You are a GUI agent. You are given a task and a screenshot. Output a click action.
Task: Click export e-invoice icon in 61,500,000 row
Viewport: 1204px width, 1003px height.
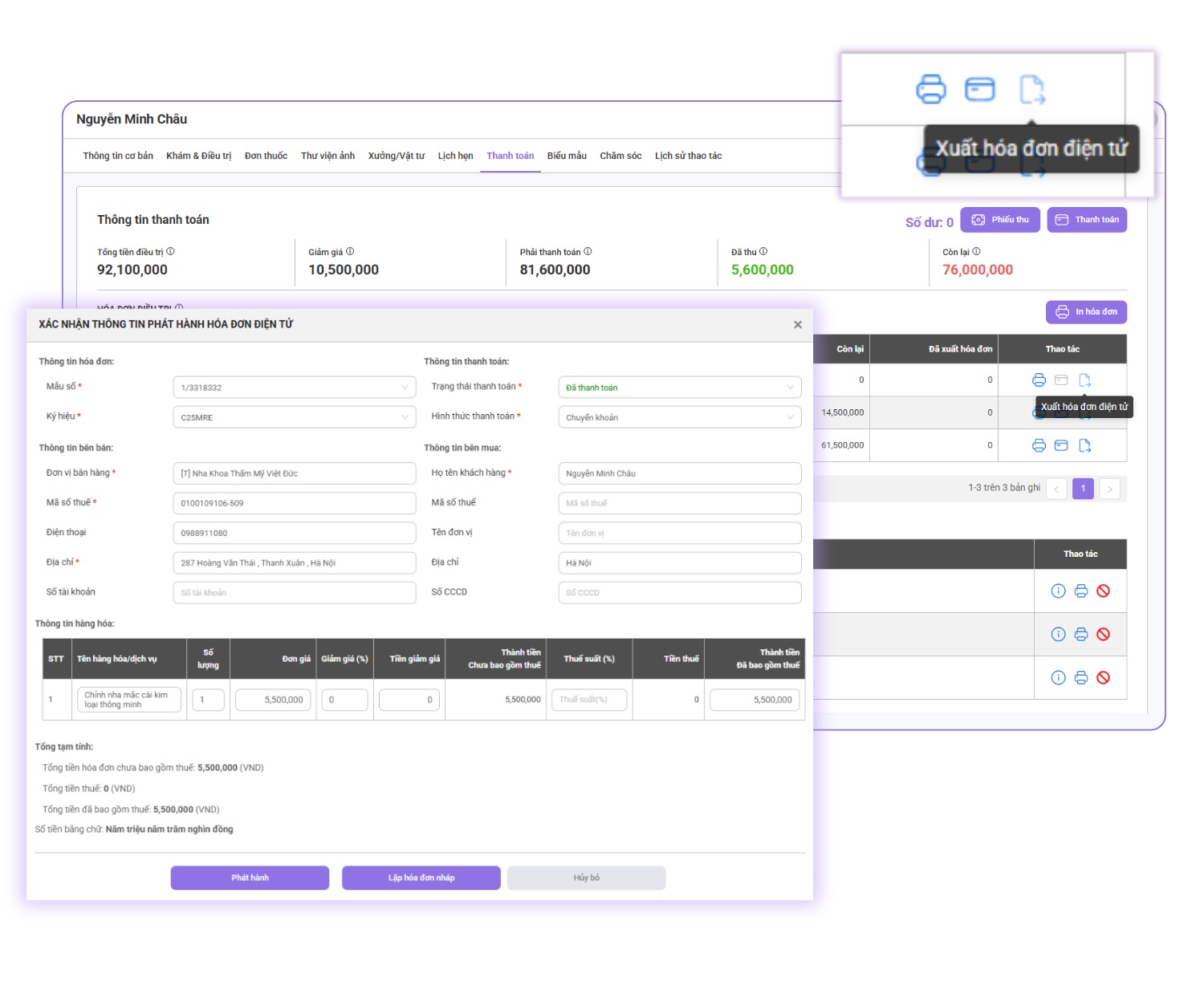(x=1084, y=445)
